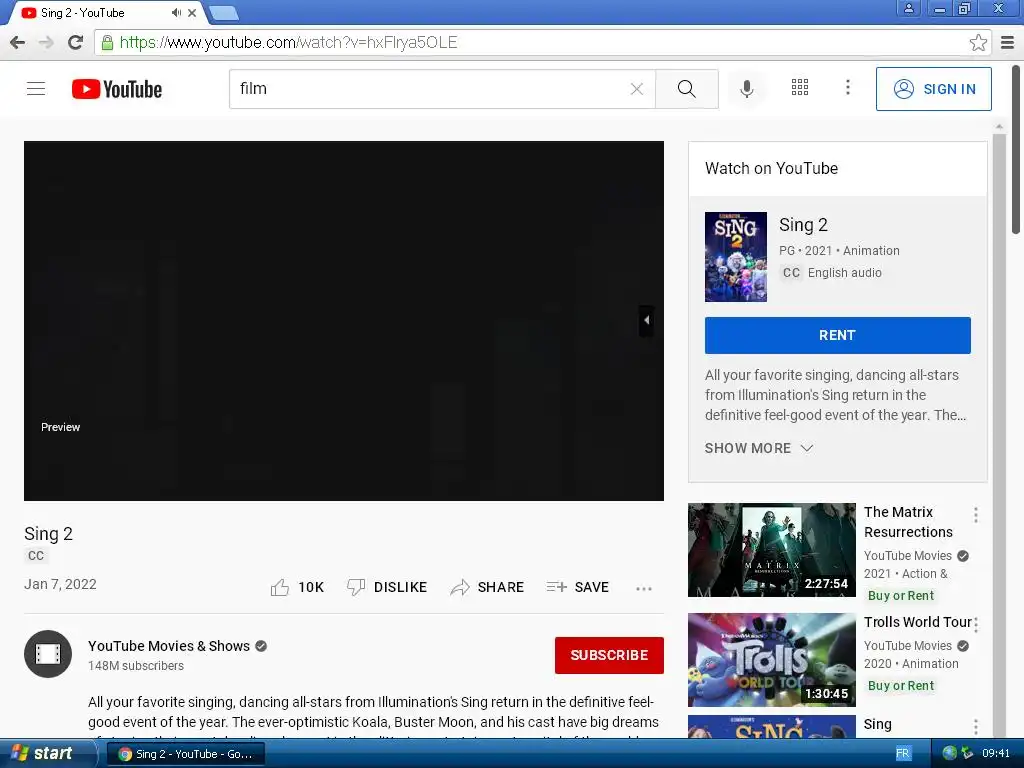Bookmark this page with the star

978,42
